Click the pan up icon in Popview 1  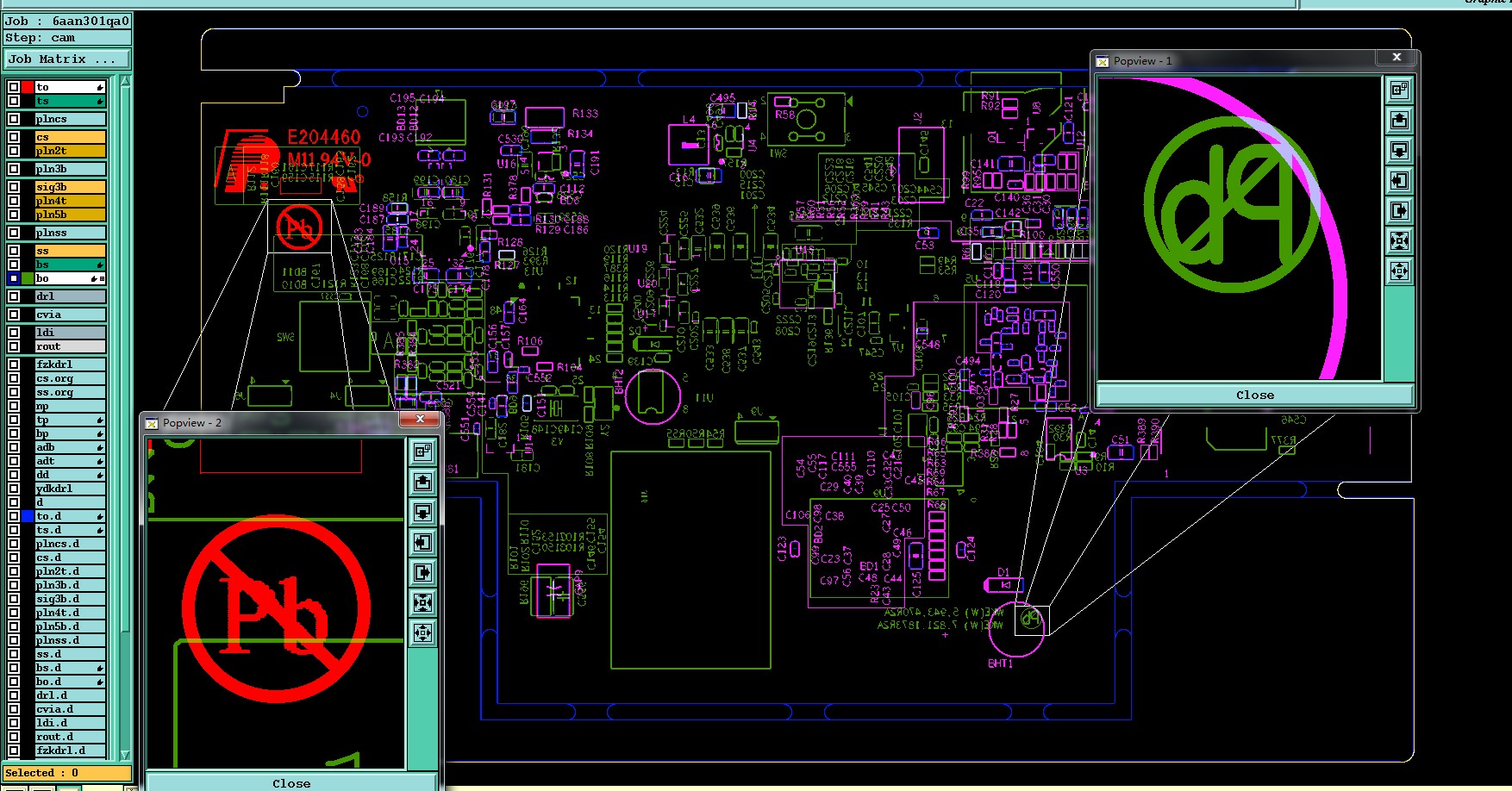1399,120
